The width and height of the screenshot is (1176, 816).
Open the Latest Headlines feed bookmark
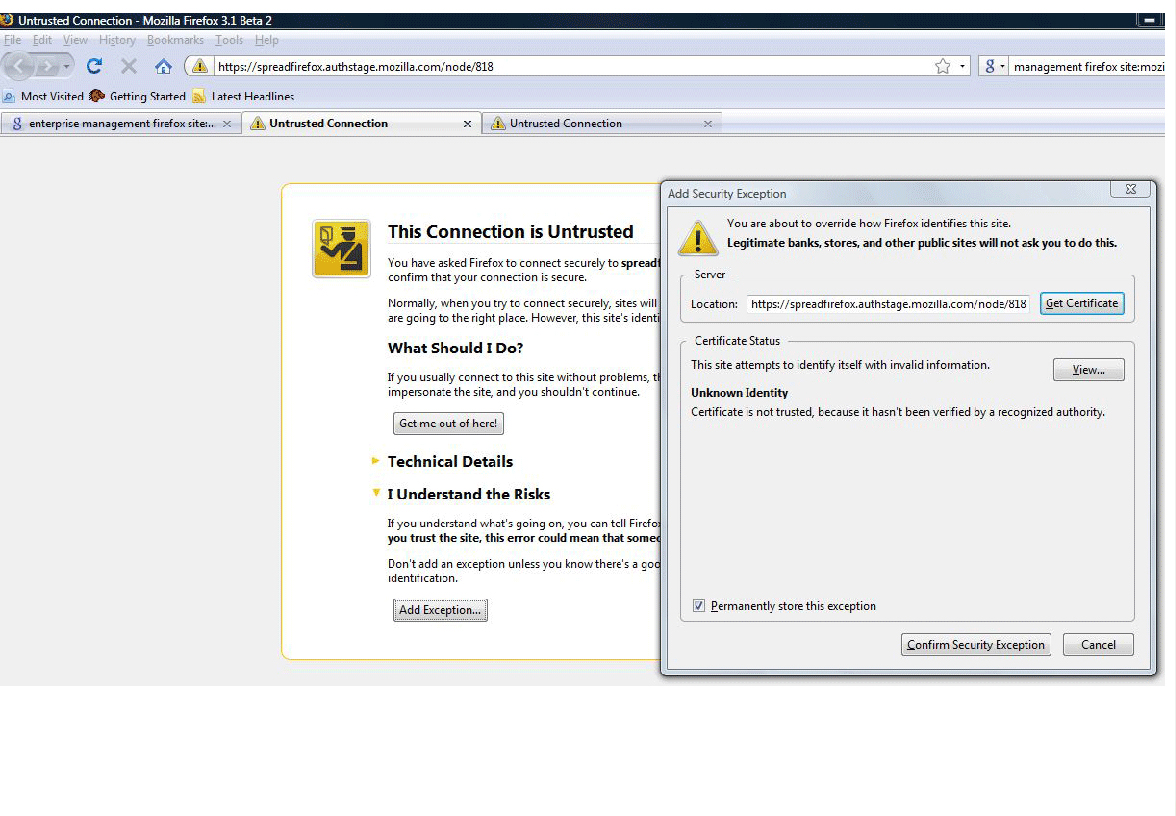[243, 96]
